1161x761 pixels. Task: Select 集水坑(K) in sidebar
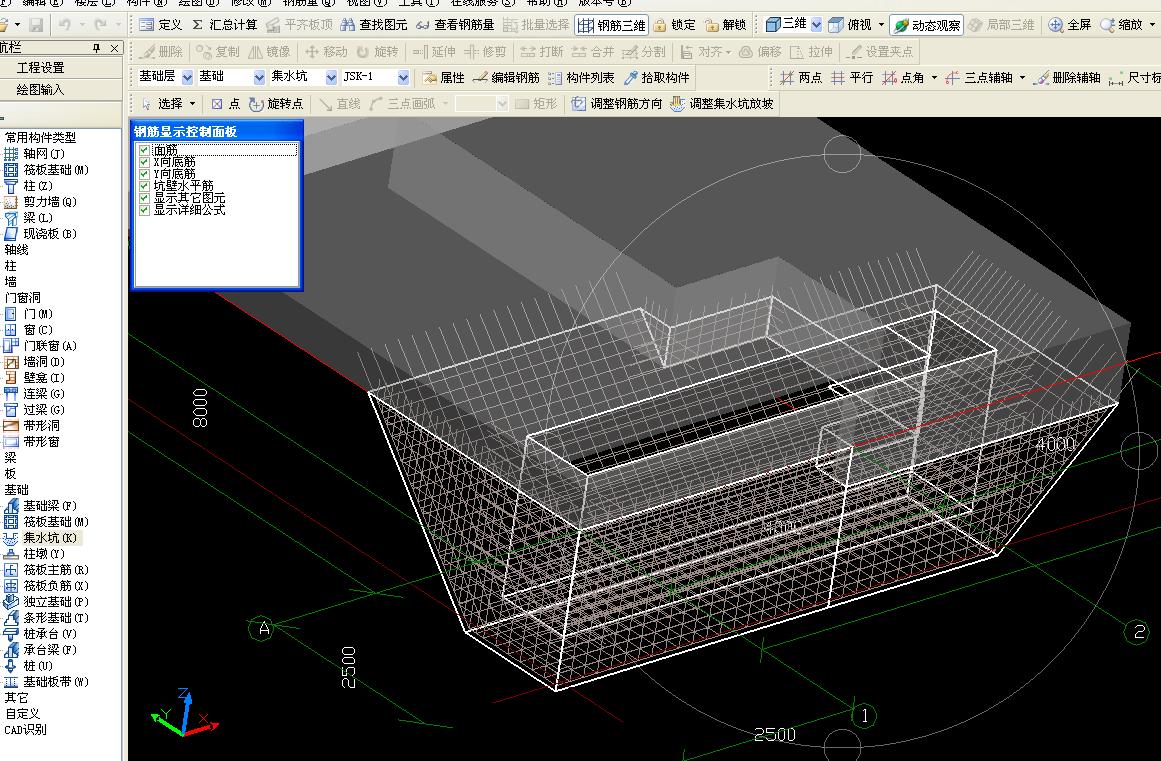(x=41, y=538)
